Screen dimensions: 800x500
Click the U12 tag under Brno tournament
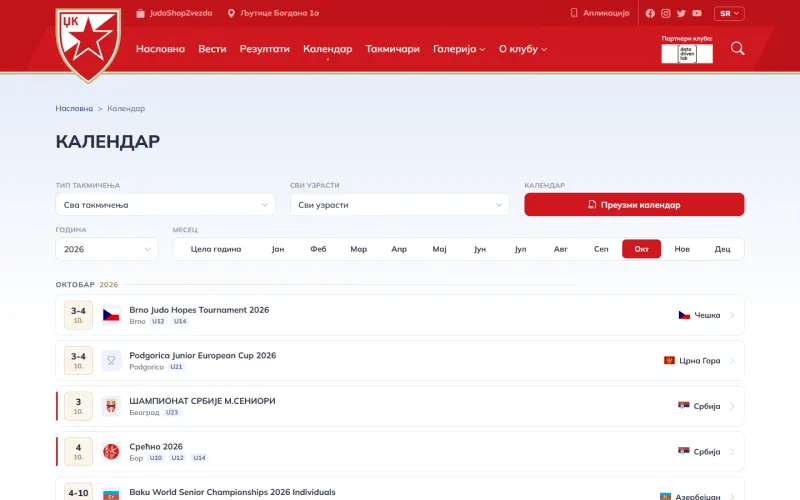(158, 321)
